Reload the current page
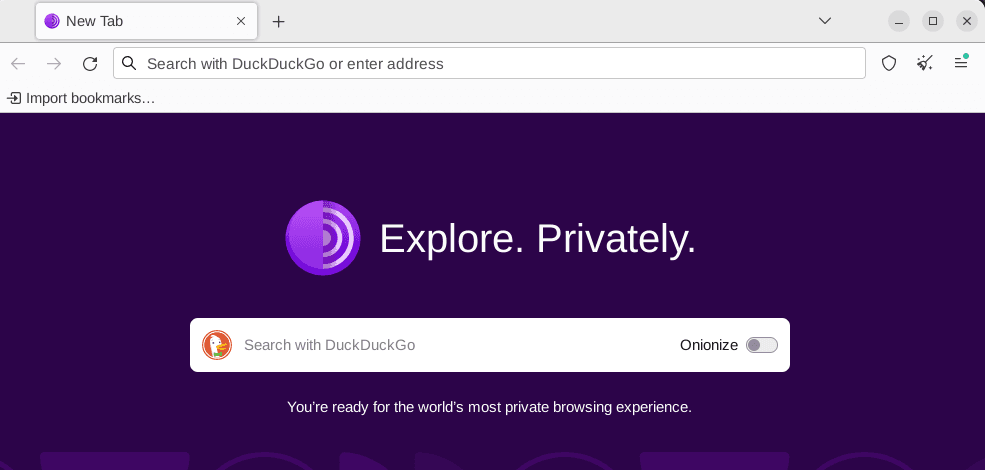 90,63
